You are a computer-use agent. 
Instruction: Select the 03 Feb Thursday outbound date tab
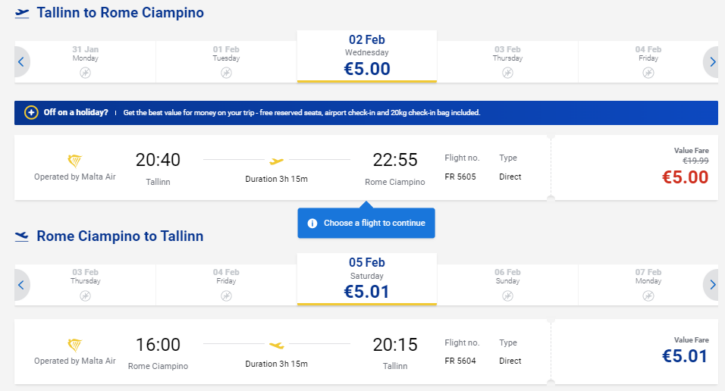pos(507,61)
